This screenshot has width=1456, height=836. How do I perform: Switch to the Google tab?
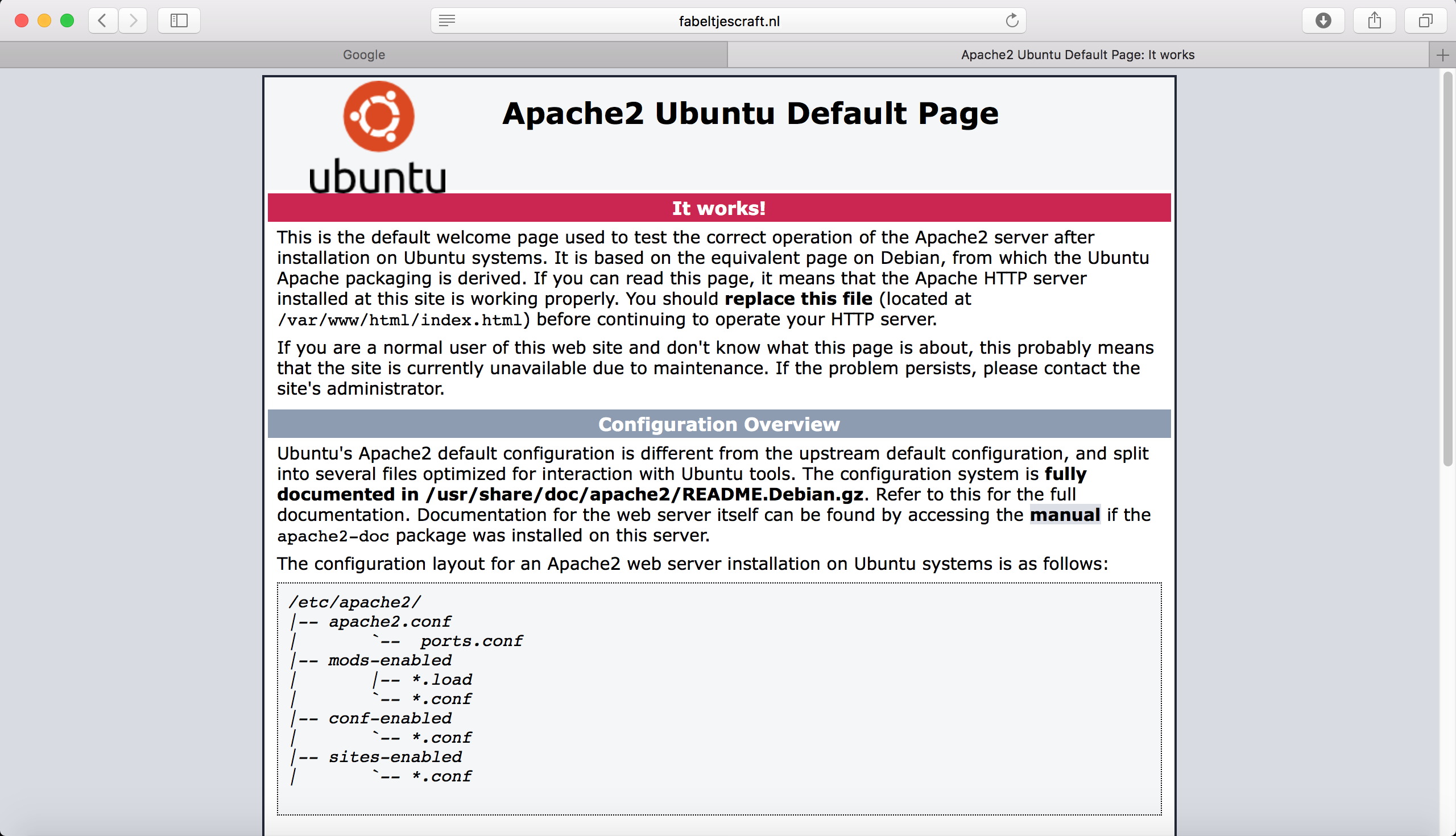click(x=364, y=55)
